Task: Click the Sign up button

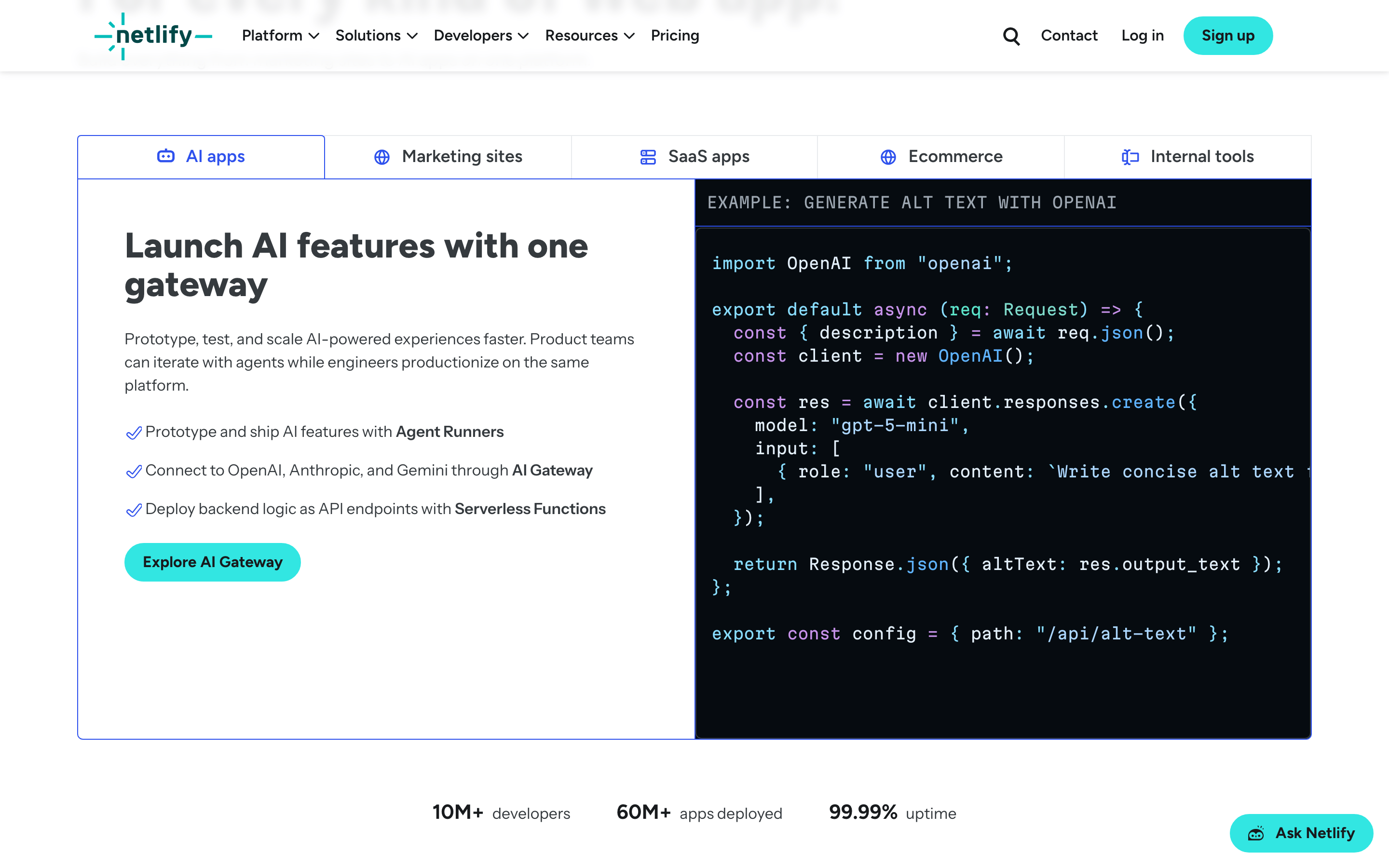Action: [1228, 36]
